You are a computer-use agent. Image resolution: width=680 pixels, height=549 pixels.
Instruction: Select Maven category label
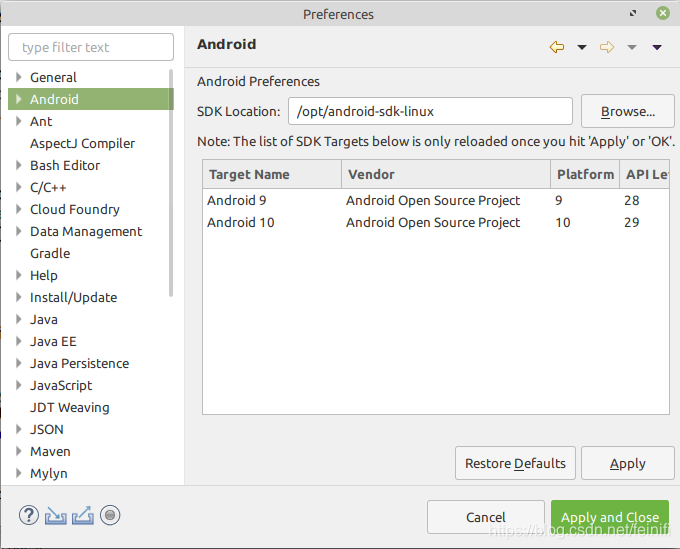click(x=50, y=451)
